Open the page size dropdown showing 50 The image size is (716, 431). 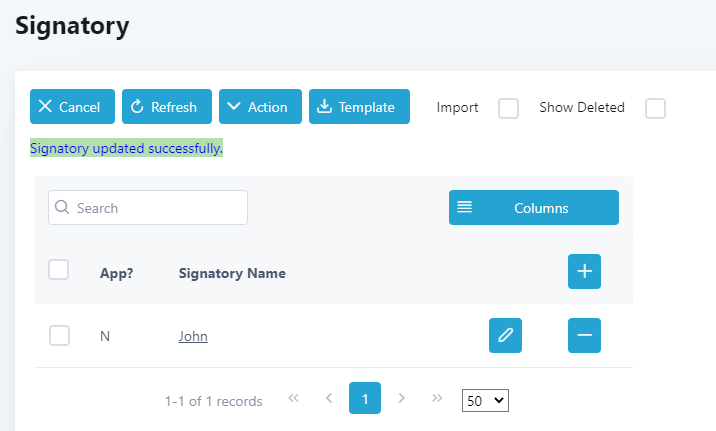(x=485, y=400)
